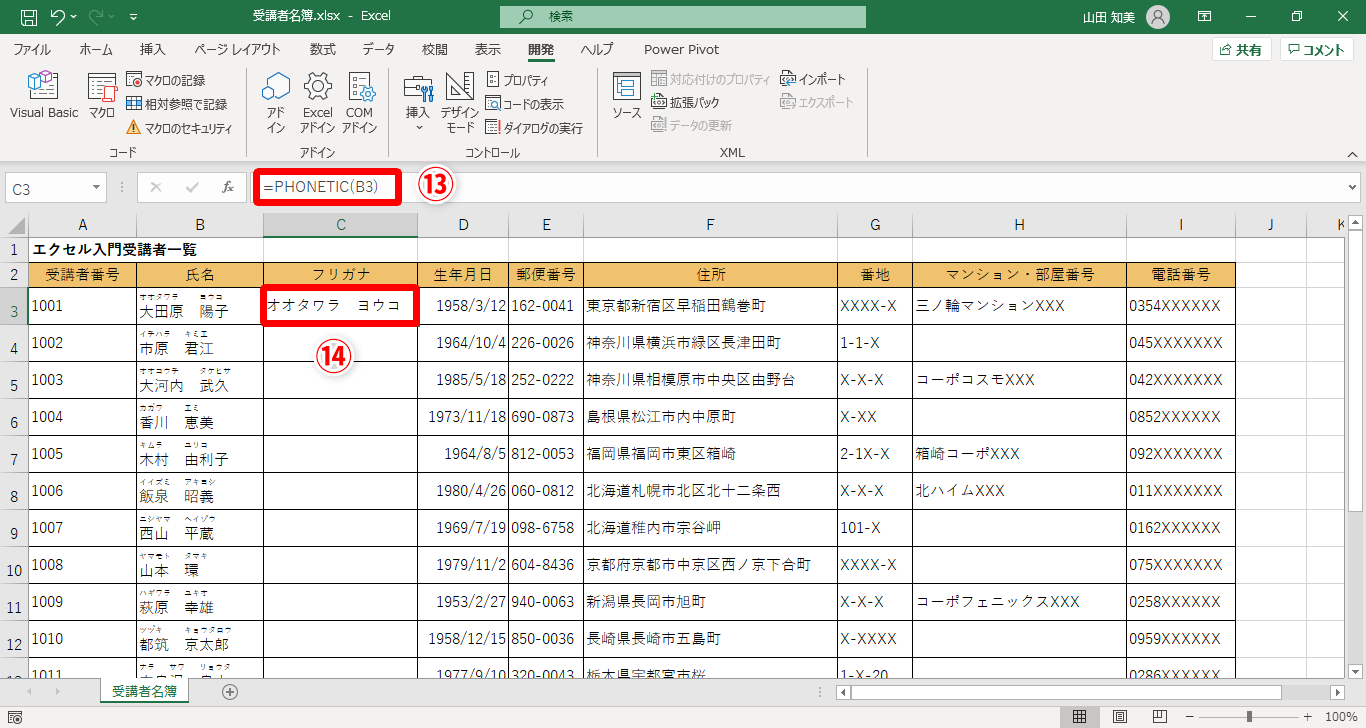Select the フリガナ header cell
The image size is (1366, 728).
tap(341, 274)
